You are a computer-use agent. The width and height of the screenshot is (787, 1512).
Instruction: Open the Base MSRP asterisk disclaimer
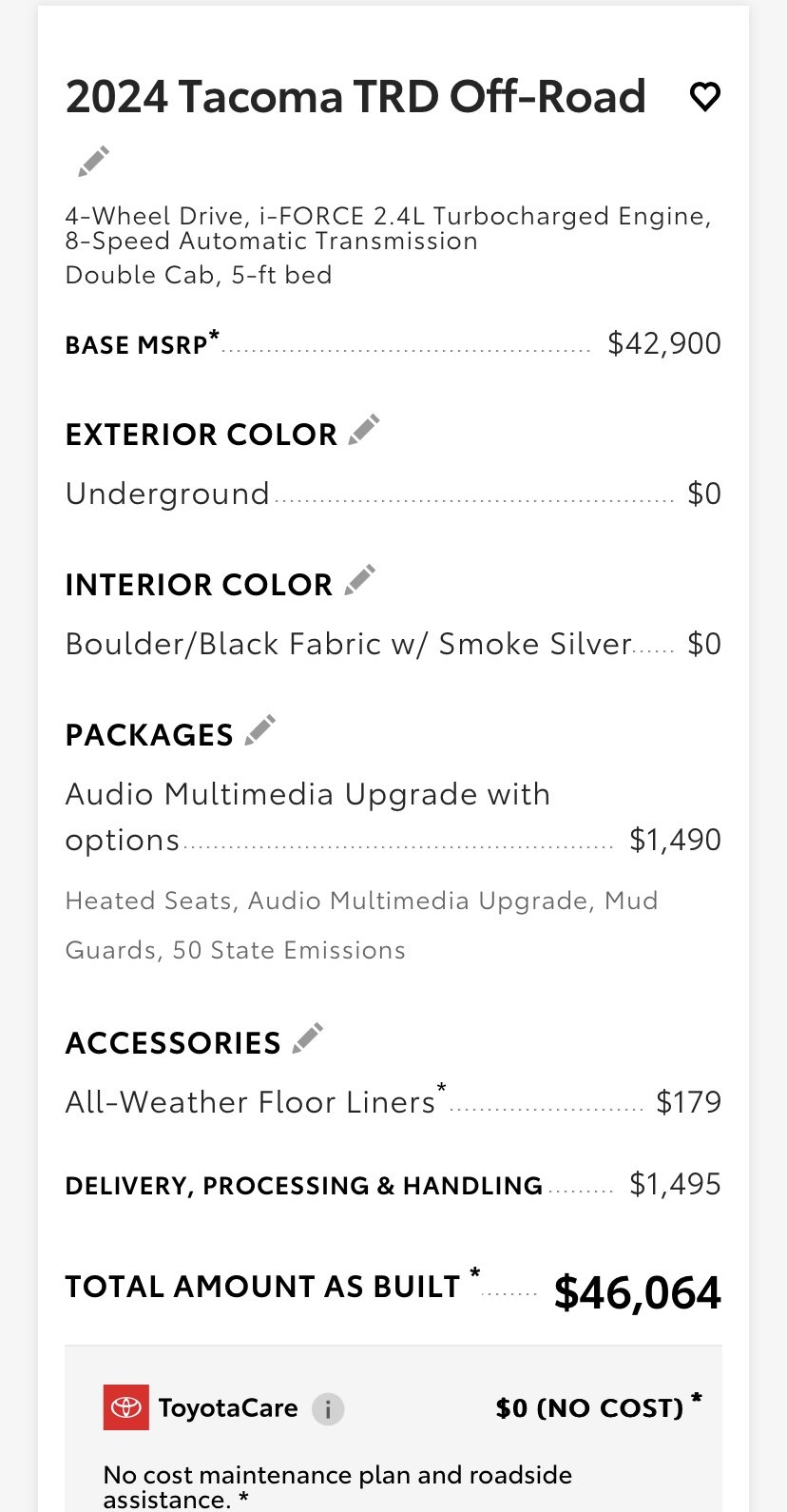(x=214, y=335)
